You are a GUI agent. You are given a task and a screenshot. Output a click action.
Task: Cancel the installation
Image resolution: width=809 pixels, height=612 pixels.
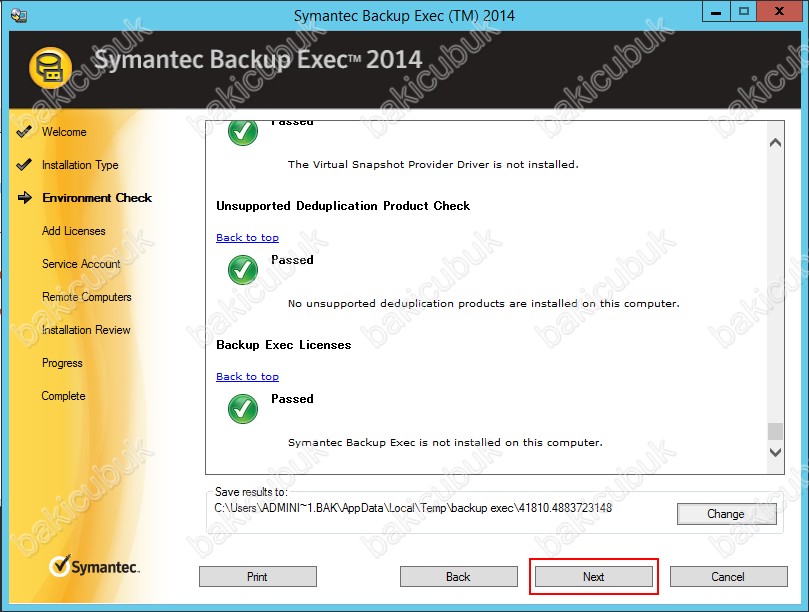pyautogui.click(x=729, y=576)
